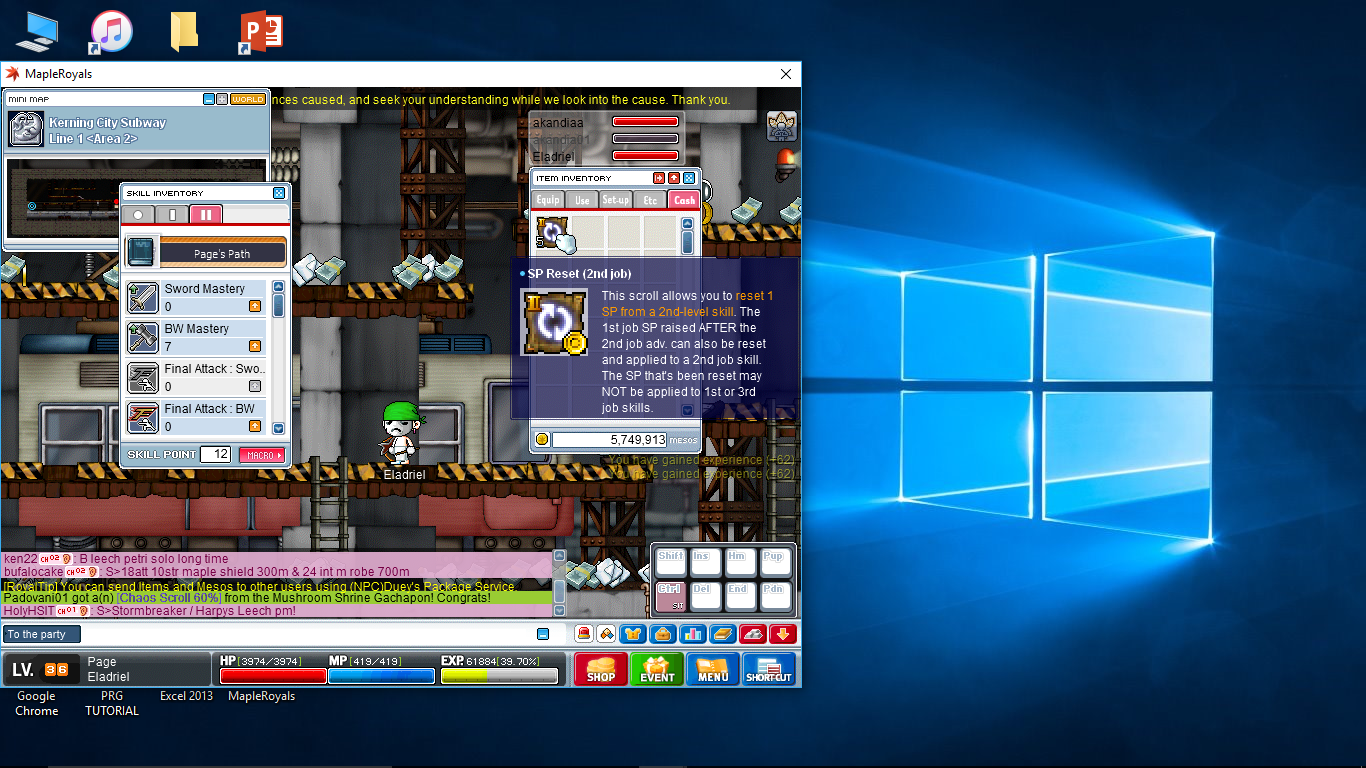This screenshot has height=768, width=1366.
Task: Open the iTunes desktop shortcut
Action: coord(111,31)
